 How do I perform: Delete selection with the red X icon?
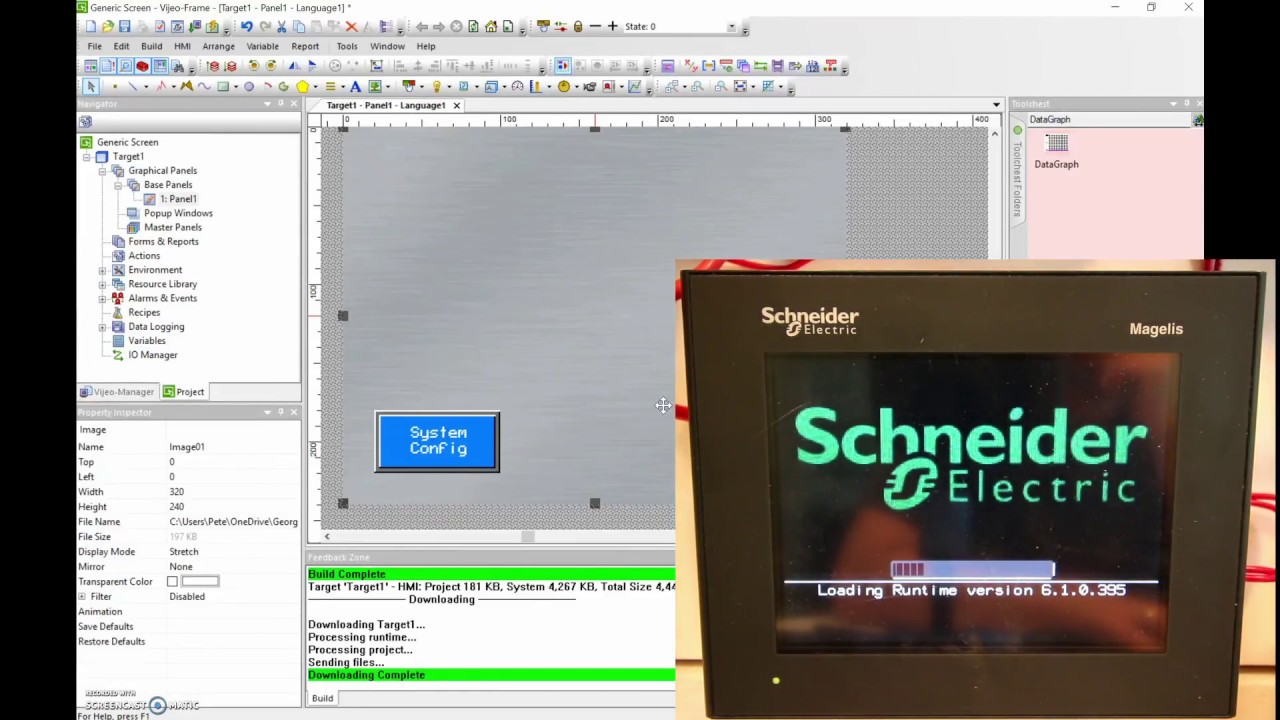tap(351, 27)
